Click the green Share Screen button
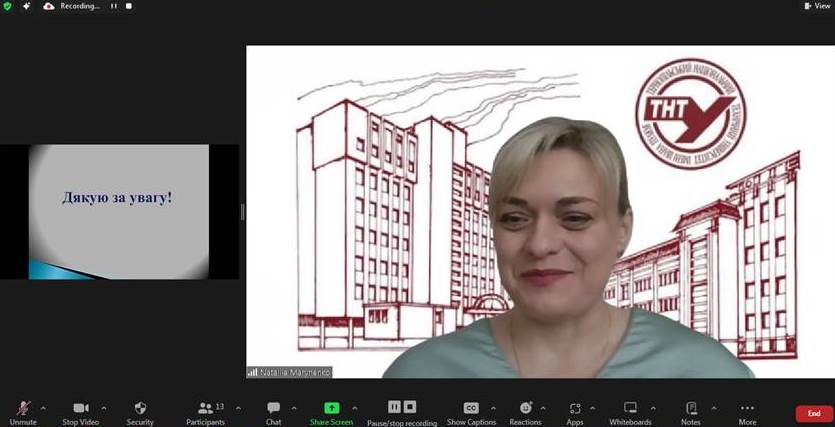The height and width of the screenshot is (427, 835). click(332, 413)
